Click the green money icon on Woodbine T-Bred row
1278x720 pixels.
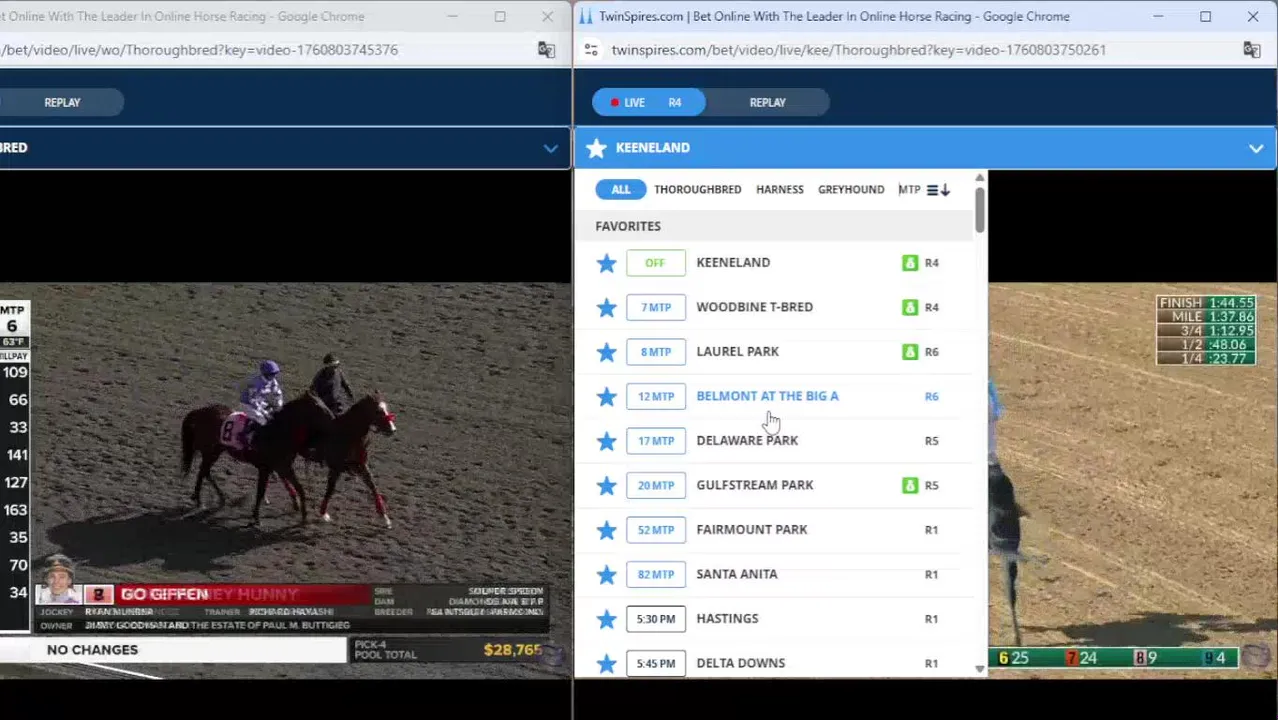tap(910, 307)
